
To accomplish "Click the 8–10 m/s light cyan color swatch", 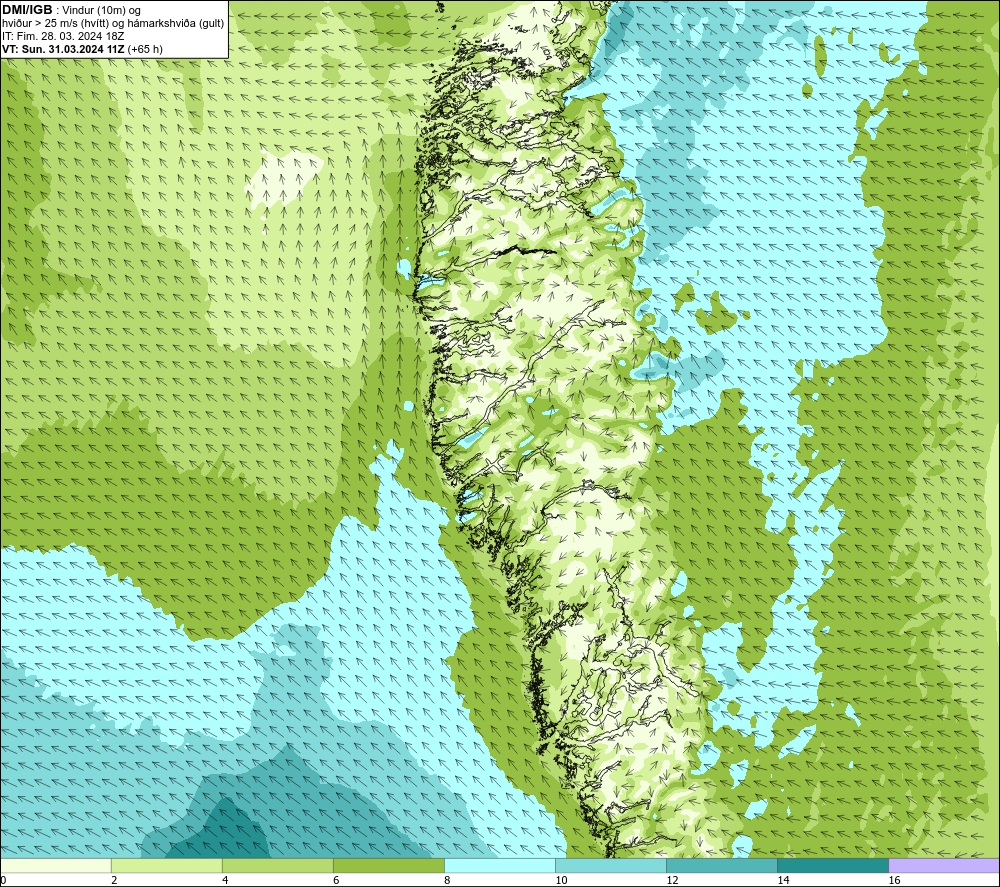I will (x=499, y=865).
